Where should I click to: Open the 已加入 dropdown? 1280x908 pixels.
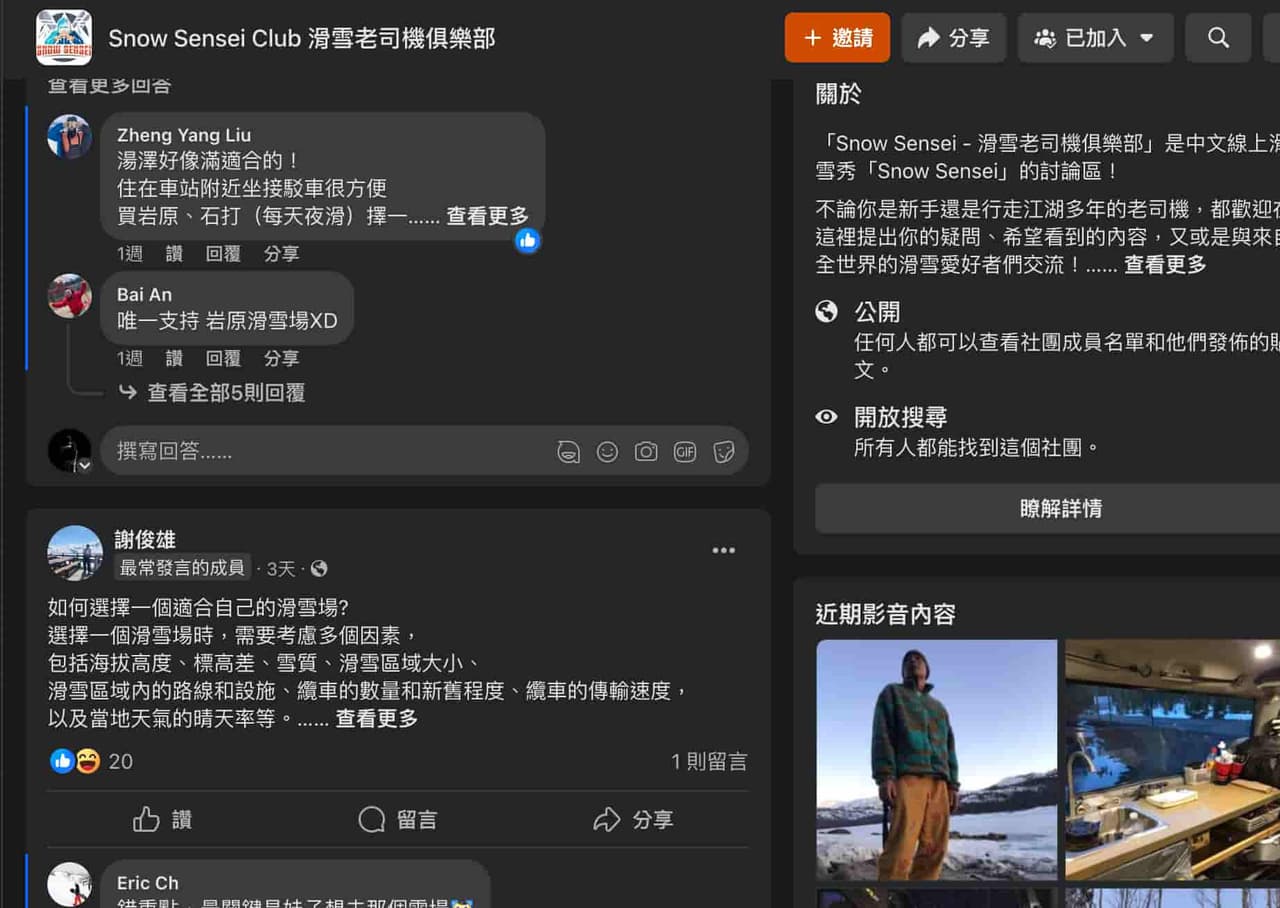point(1096,38)
